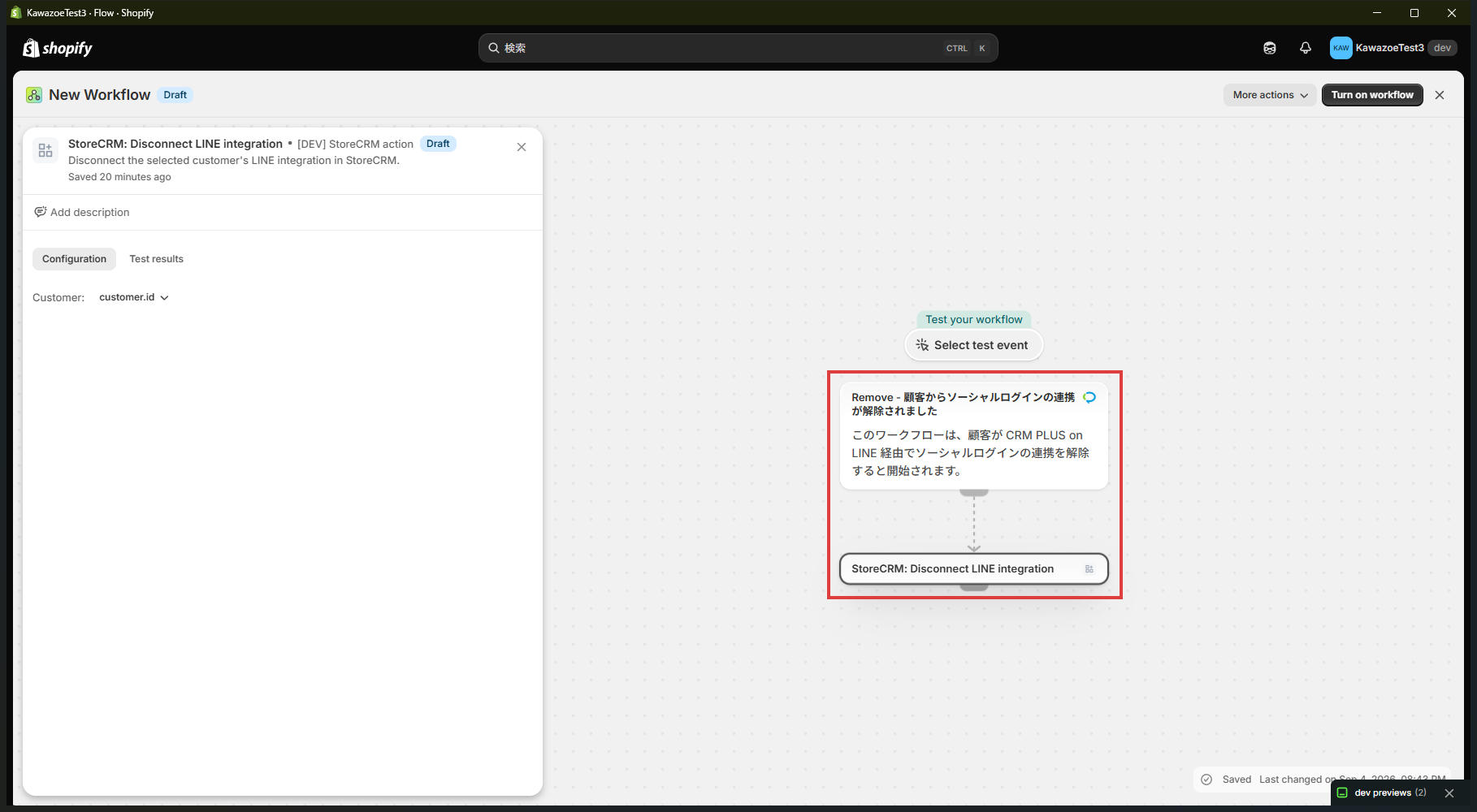Screen dimensions: 1477x812
Task: Click the dev previews icon
Action: pyautogui.click(x=1342, y=793)
